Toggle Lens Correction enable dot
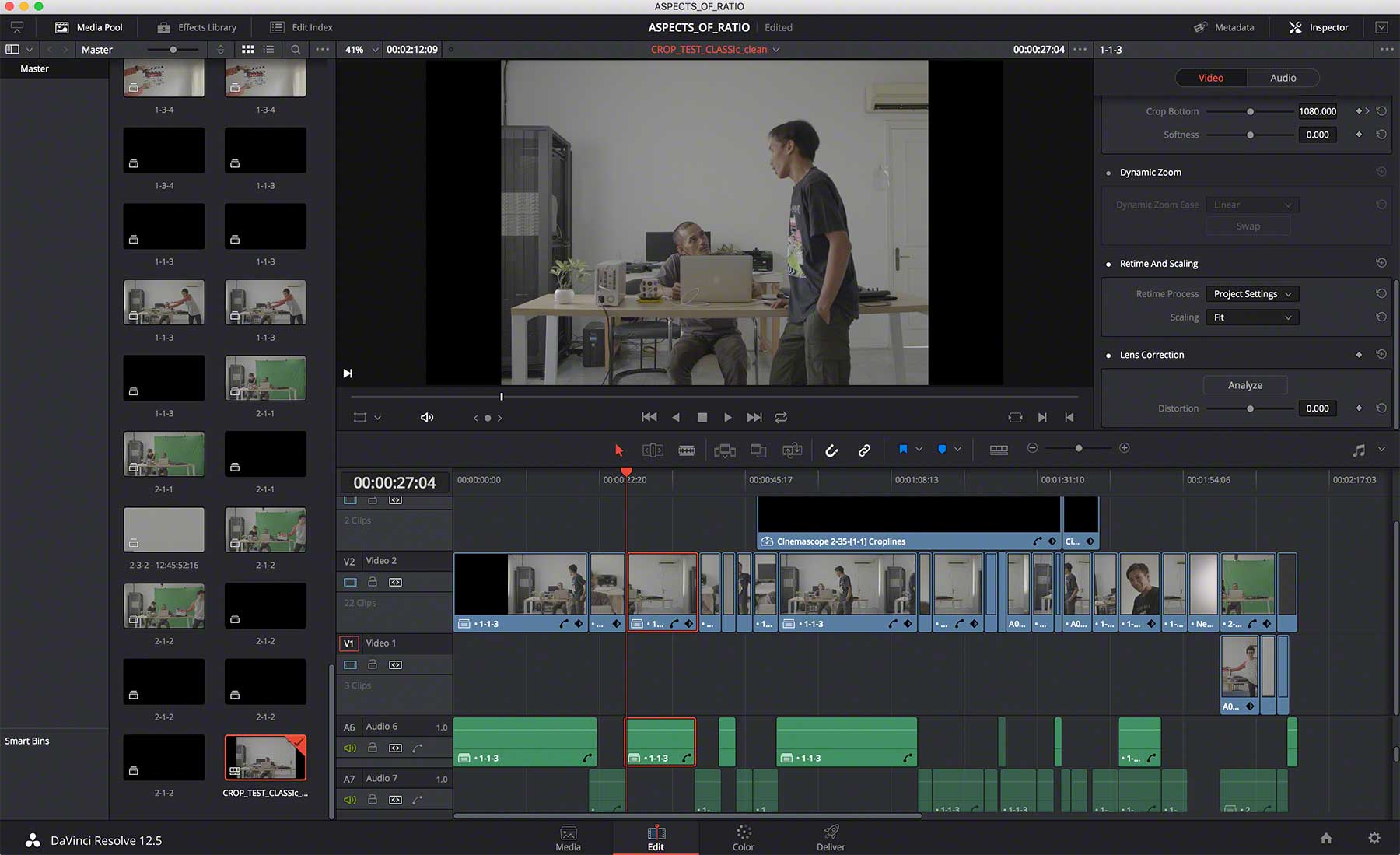This screenshot has height=855, width=1400. (1108, 356)
